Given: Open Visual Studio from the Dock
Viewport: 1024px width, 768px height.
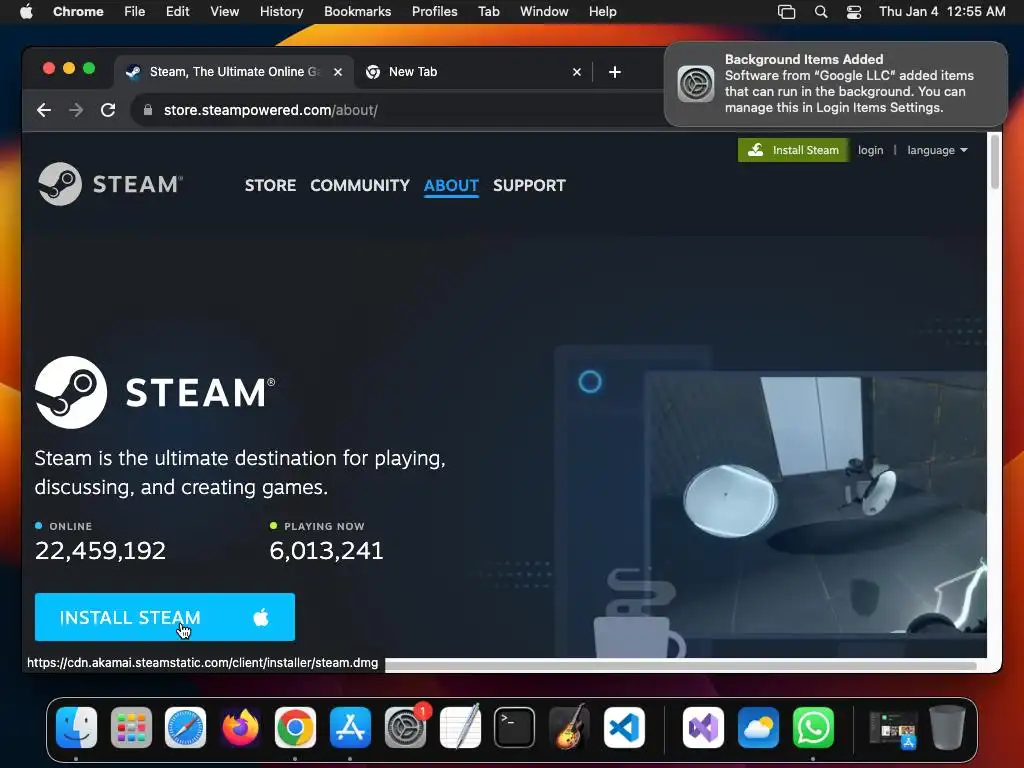Looking at the screenshot, I should pyautogui.click(x=703, y=728).
